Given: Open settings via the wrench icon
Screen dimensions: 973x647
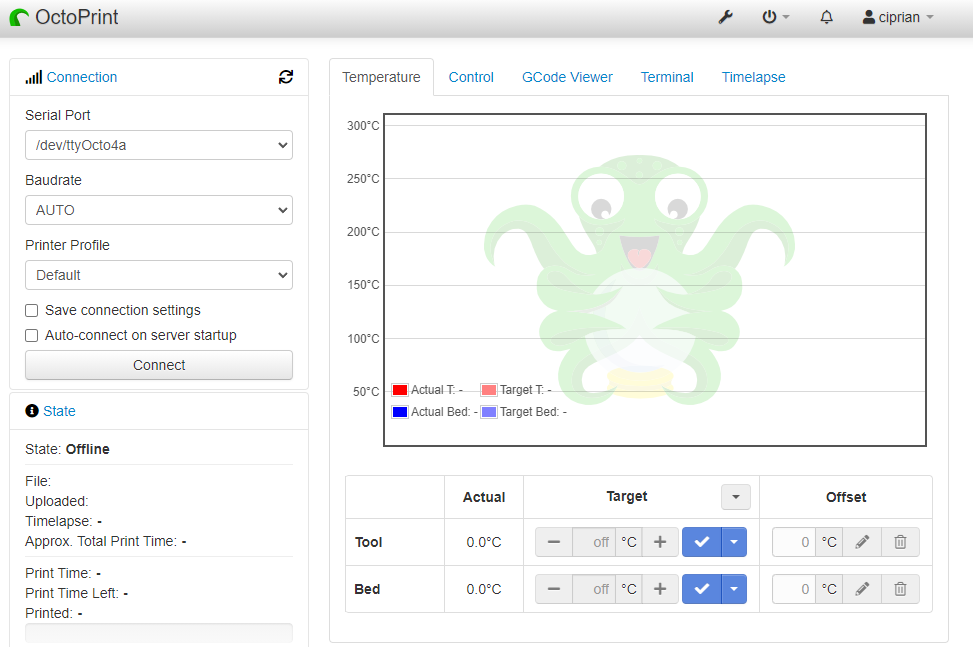Looking at the screenshot, I should click(725, 17).
